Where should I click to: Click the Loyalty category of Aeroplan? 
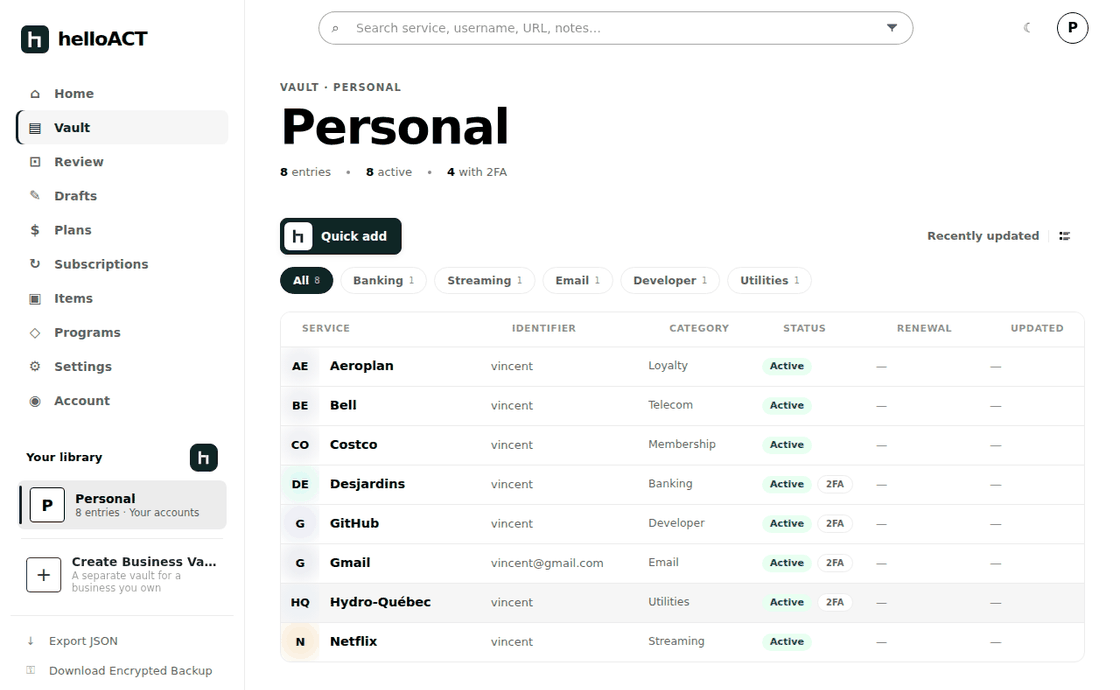[668, 366]
